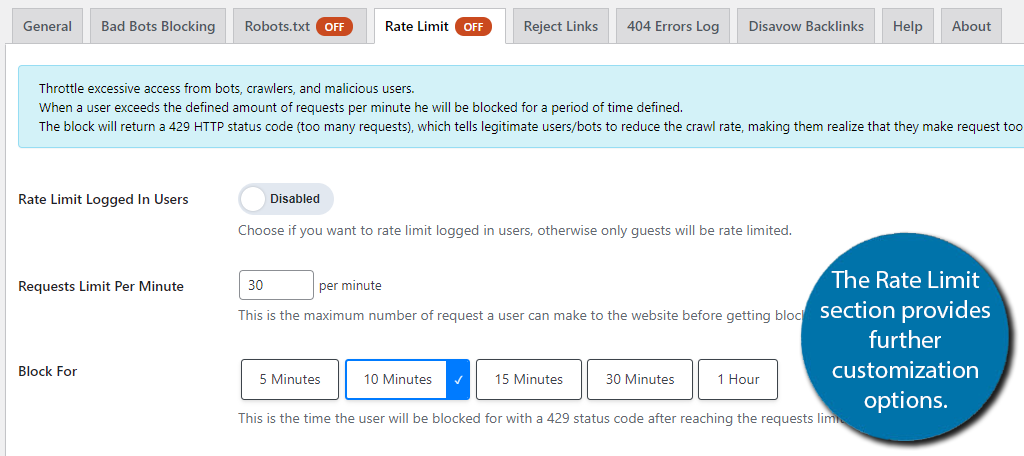Viewport: 1024px width, 456px height.
Task: Click the Requests Limit Per Minute label
Action: click(101, 286)
